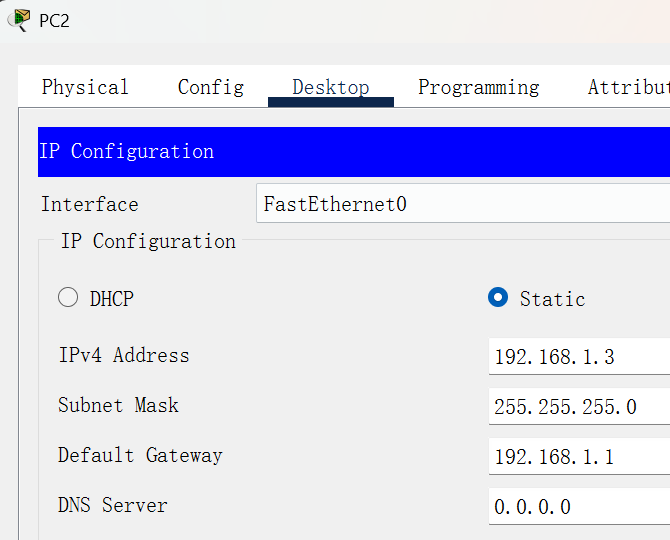Click the IP Configuration group box heading
This screenshot has height=540, width=670.
pyautogui.click(x=148, y=241)
